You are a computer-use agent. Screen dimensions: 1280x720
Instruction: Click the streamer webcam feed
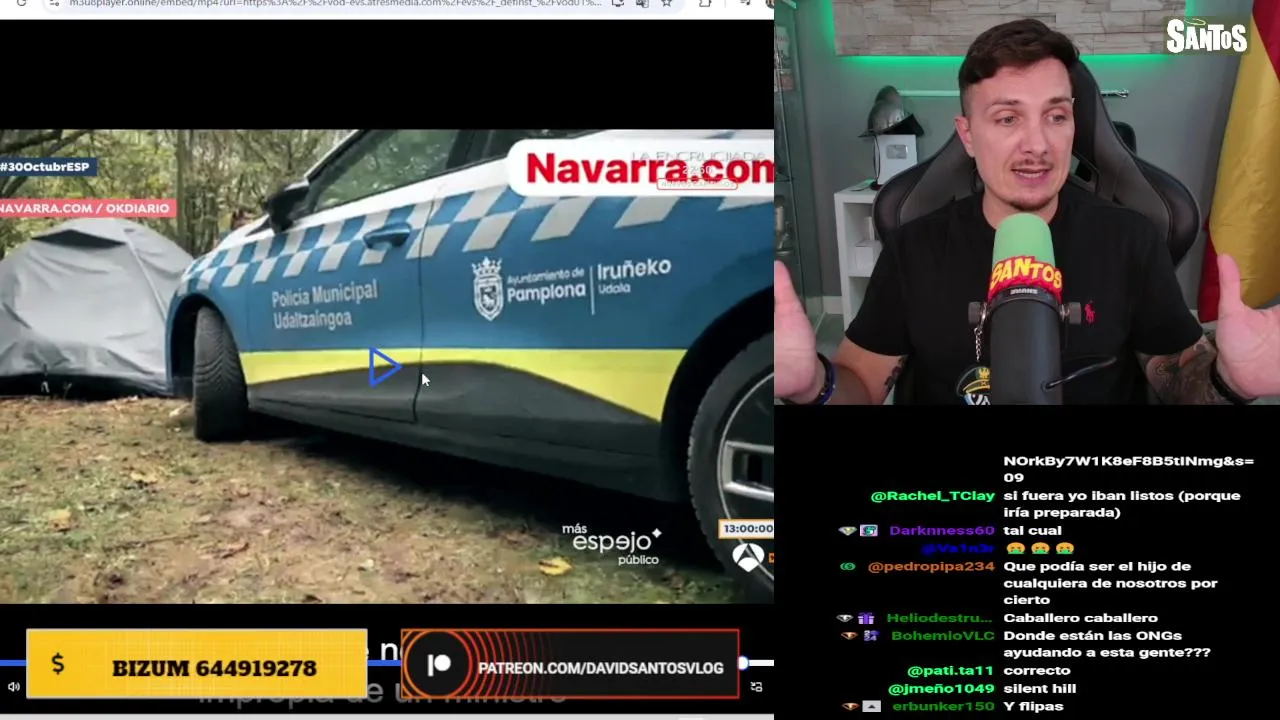coord(1027,202)
